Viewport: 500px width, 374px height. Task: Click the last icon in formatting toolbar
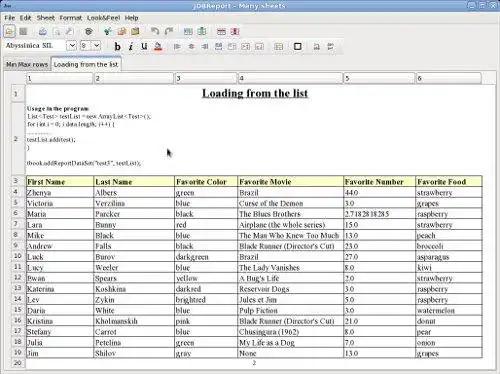pyautogui.click(x=330, y=47)
